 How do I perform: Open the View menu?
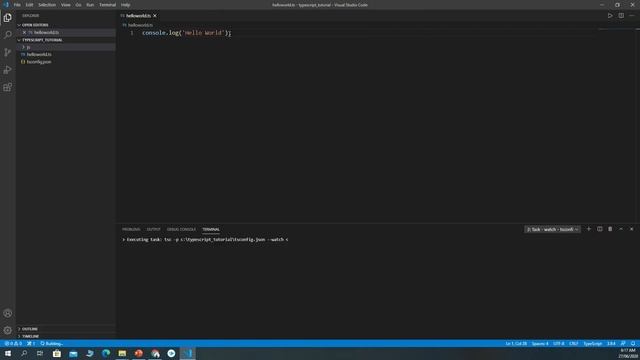pos(66,5)
